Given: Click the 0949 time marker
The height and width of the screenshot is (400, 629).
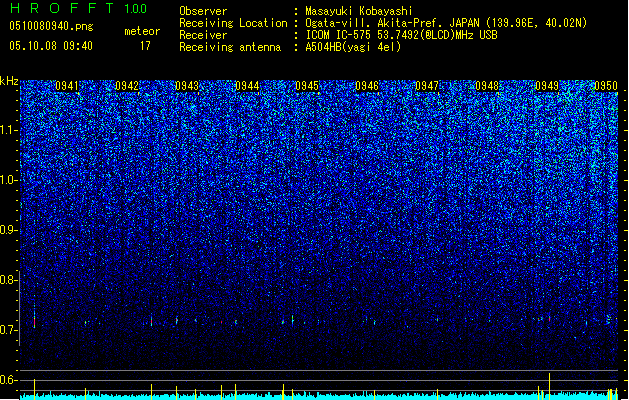Looking at the screenshot, I should [547, 86].
